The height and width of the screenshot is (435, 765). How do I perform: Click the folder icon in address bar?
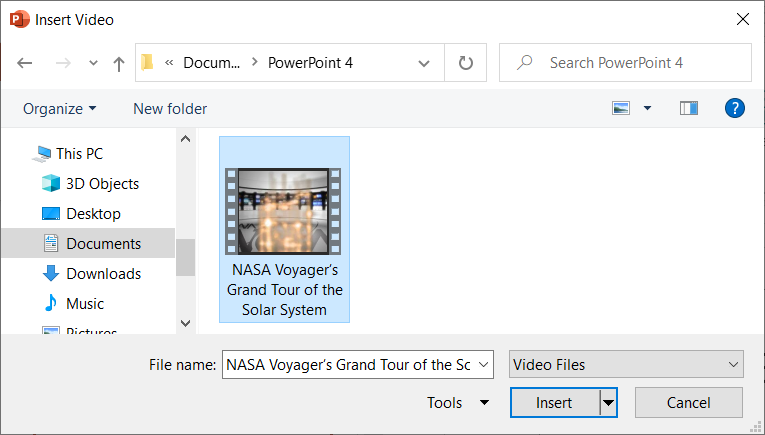click(x=147, y=62)
